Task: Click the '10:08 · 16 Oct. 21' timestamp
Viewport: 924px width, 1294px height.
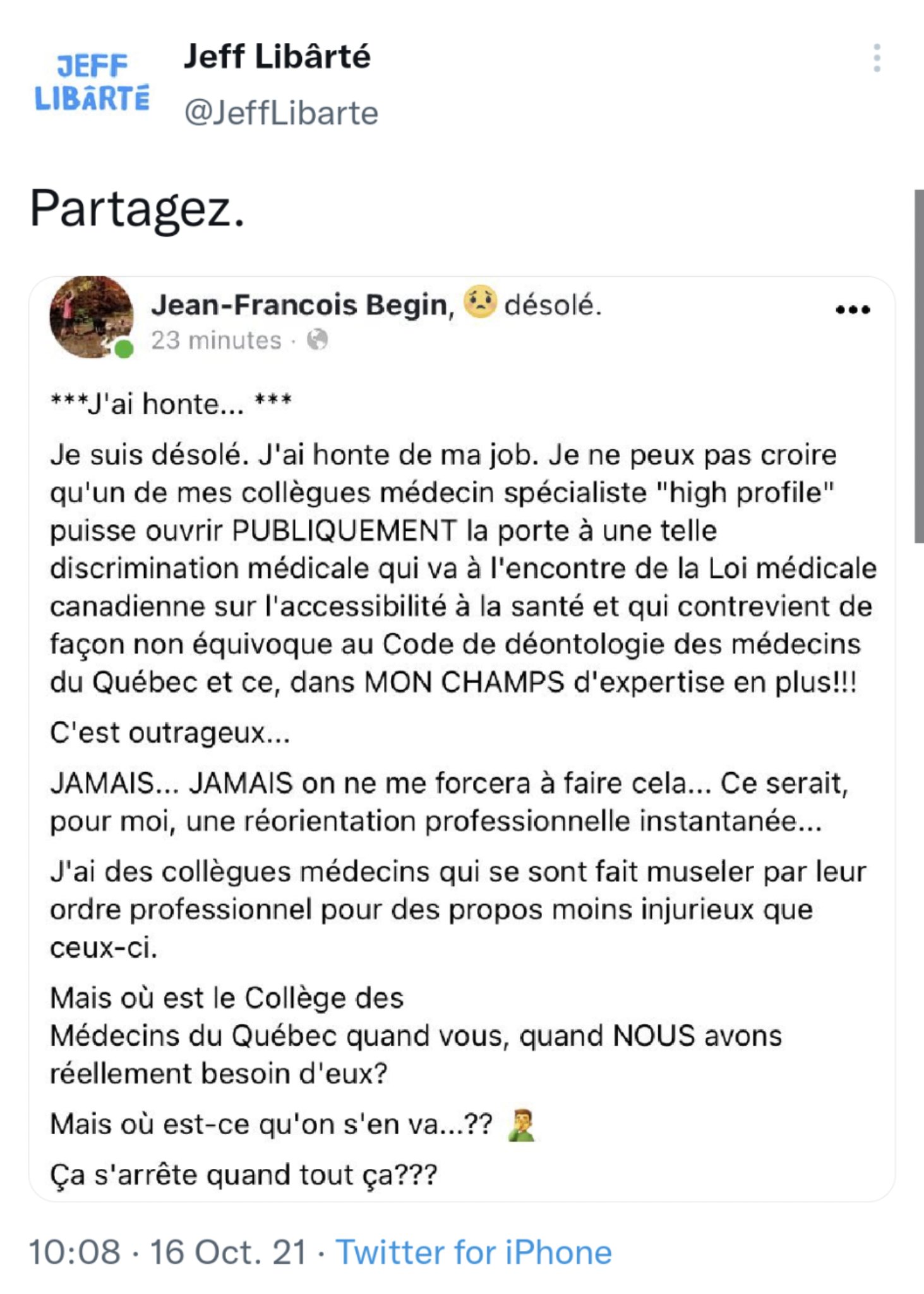Action: pos(168,1252)
